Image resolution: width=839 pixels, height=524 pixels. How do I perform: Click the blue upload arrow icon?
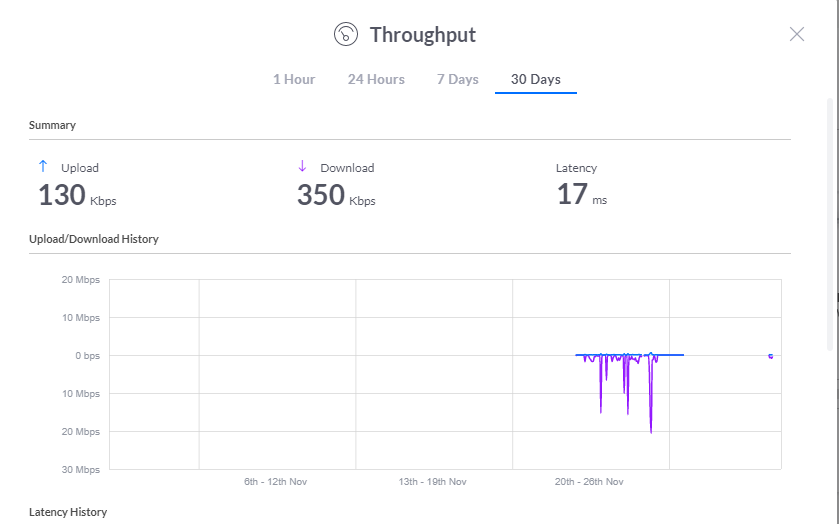(43, 166)
